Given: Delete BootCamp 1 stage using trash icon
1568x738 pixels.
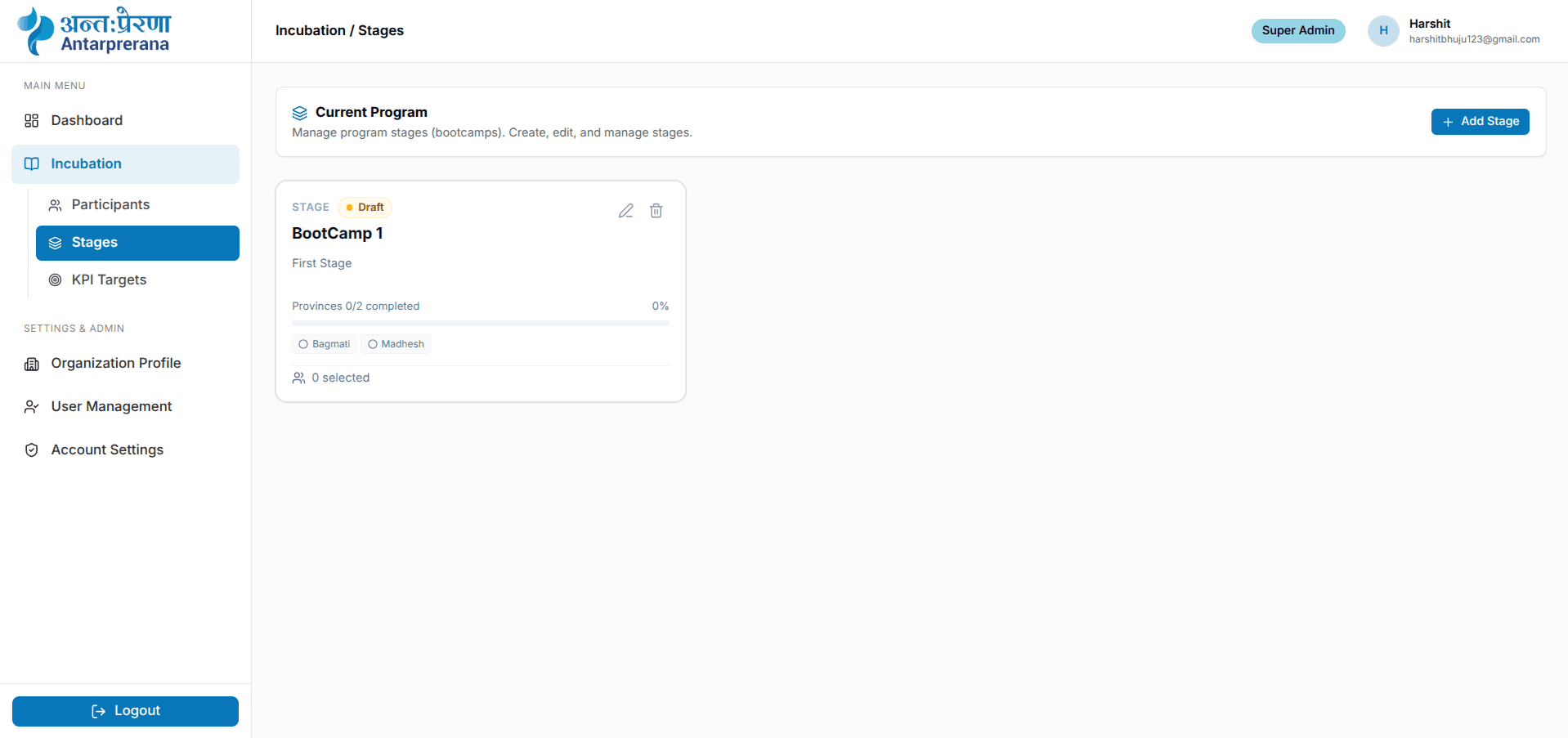Looking at the screenshot, I should pos(656,211).
